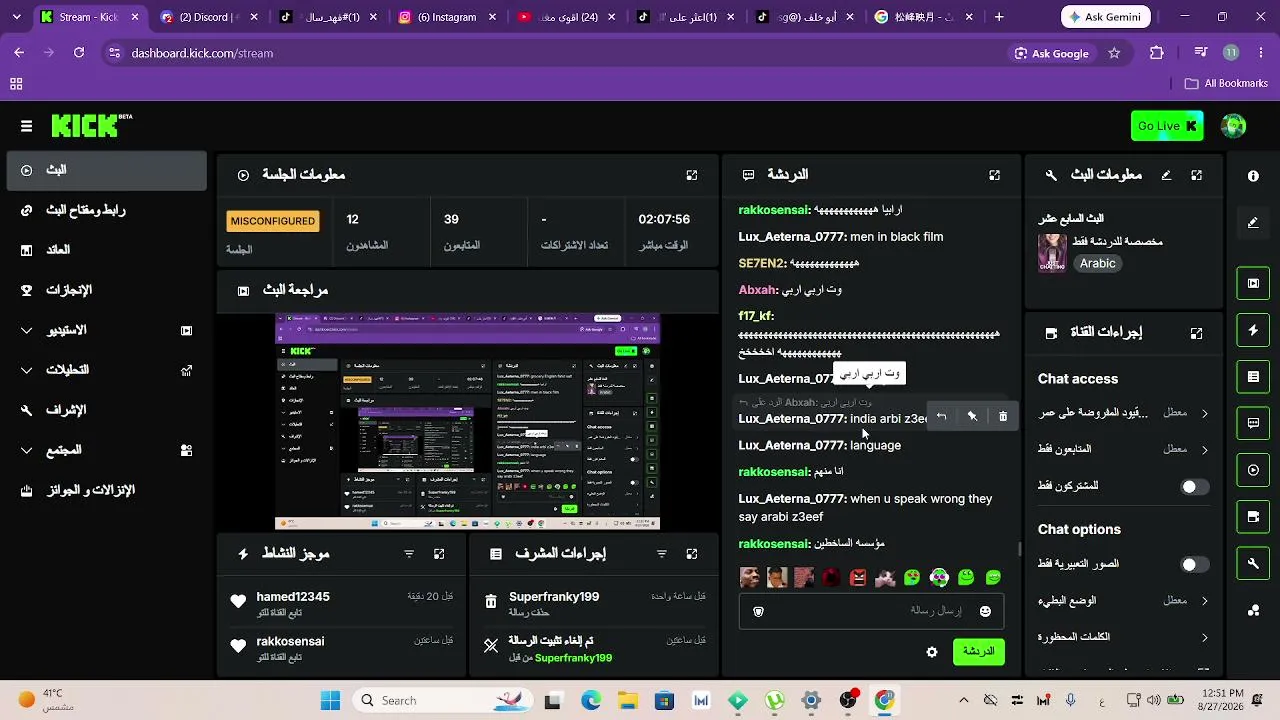The height and width of the screenshot is (720, 1280).
Task: Toggle the stream preview widget in the right rail
Action: click(1253, 283)
